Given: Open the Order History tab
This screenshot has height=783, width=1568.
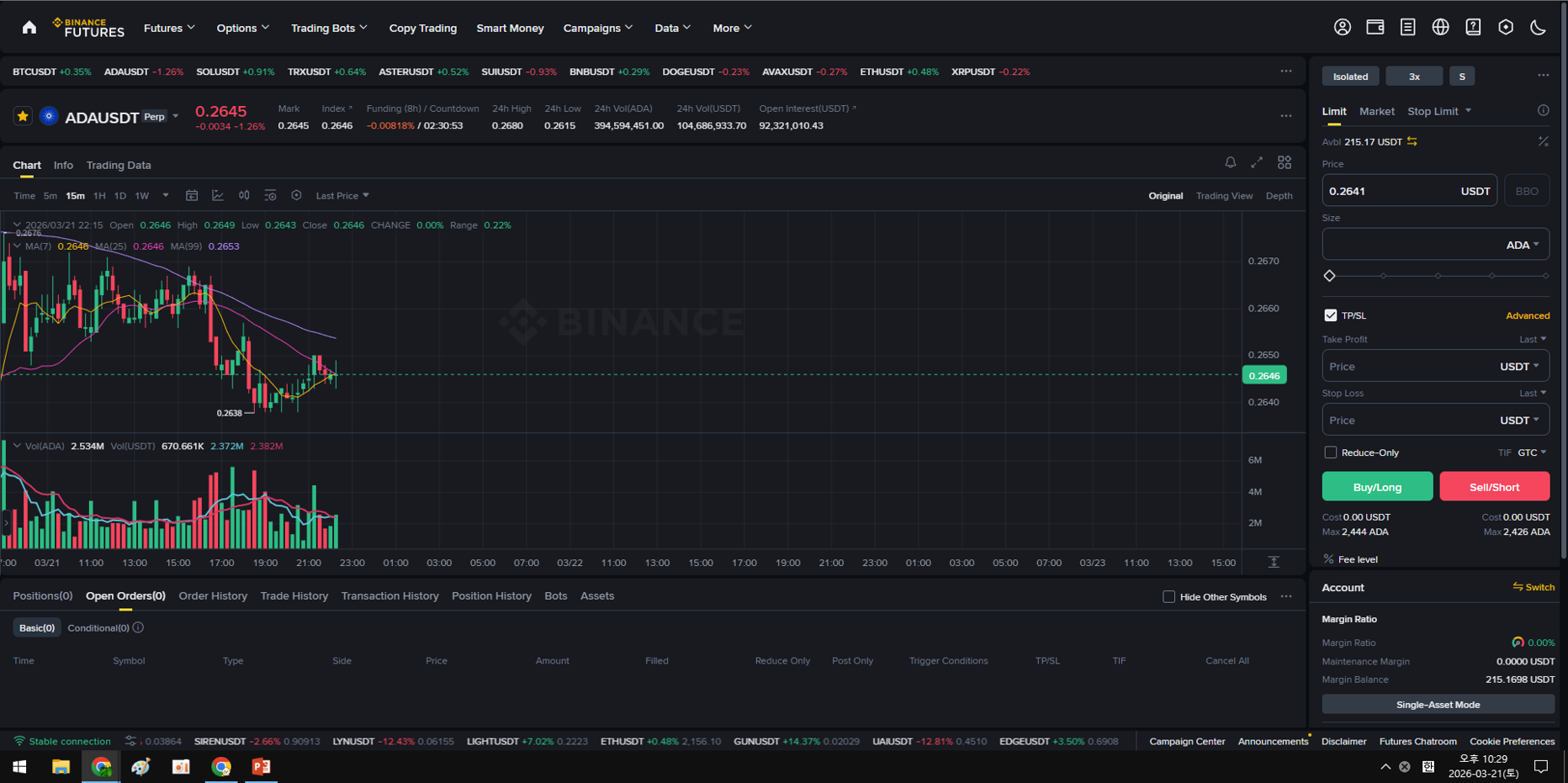Looking at the screenshot, I should pyautogui.click(x=213, y=595).
